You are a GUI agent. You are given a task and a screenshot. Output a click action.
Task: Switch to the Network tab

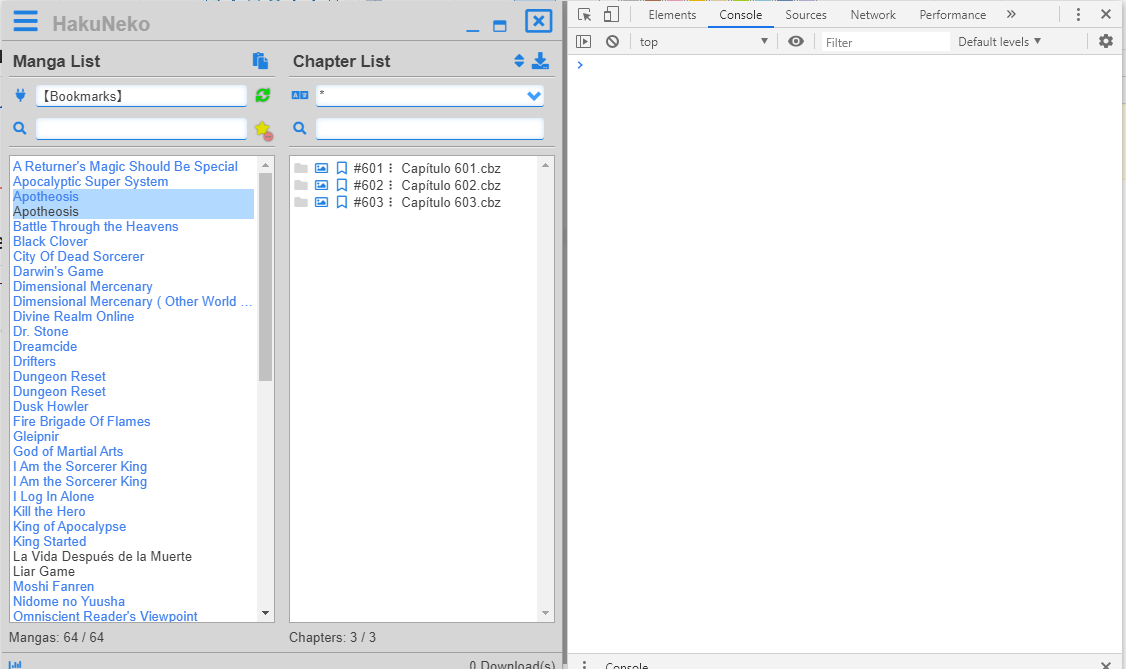coord(873,14)
